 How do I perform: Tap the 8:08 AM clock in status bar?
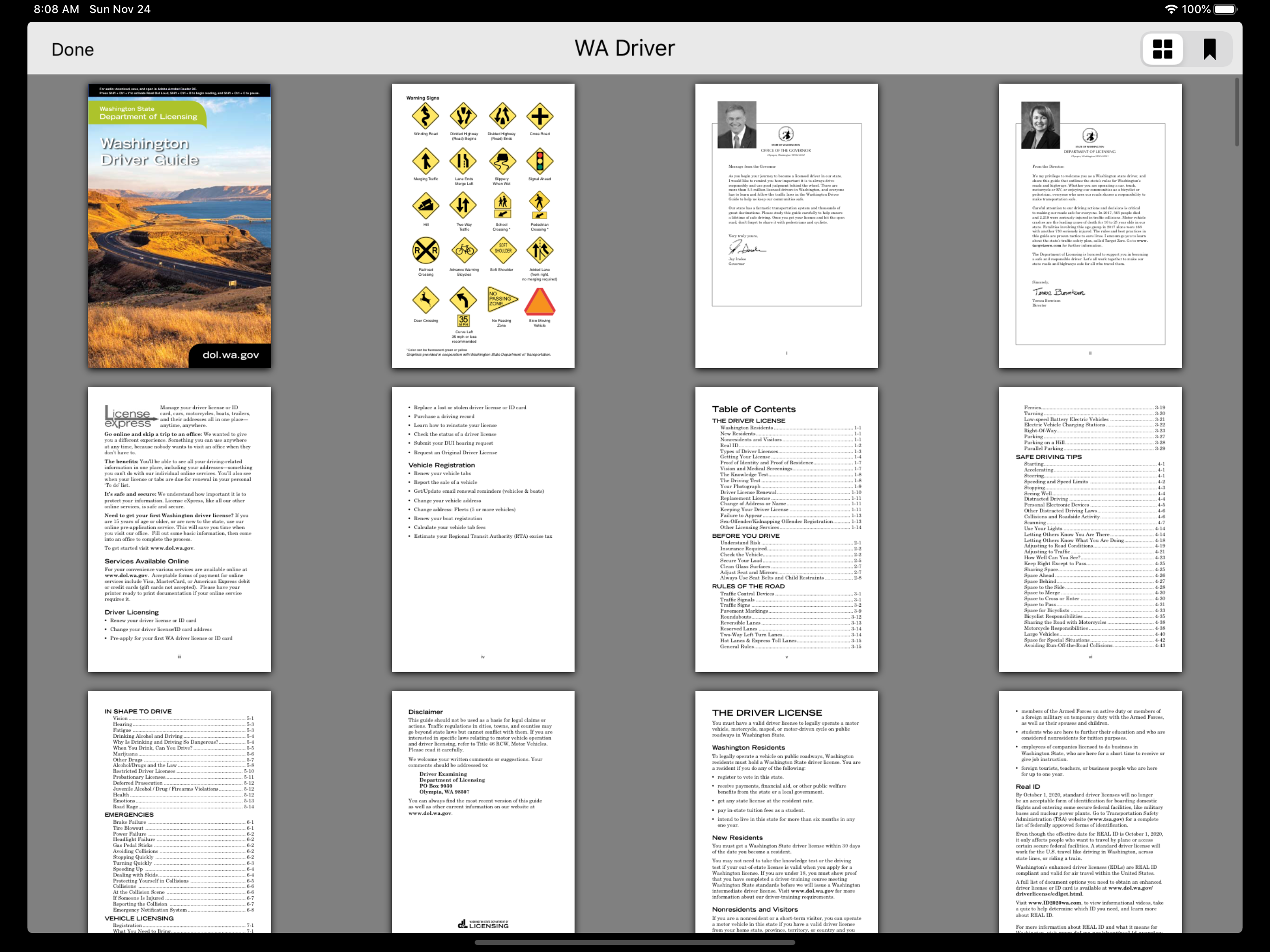click(x=56, y=9)
